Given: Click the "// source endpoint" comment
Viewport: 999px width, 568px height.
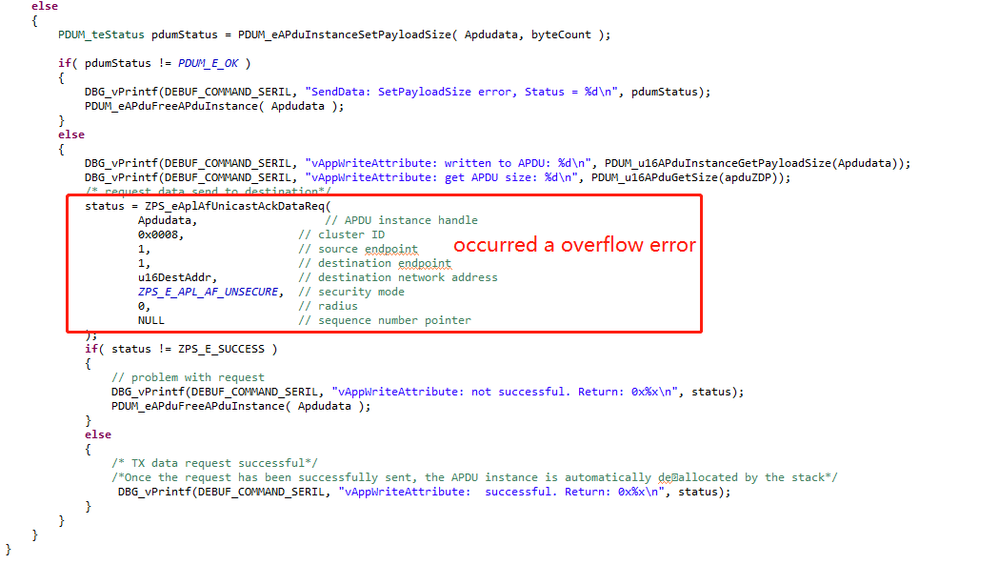Looking at the screenshot, I should click(x=358, y=249).
